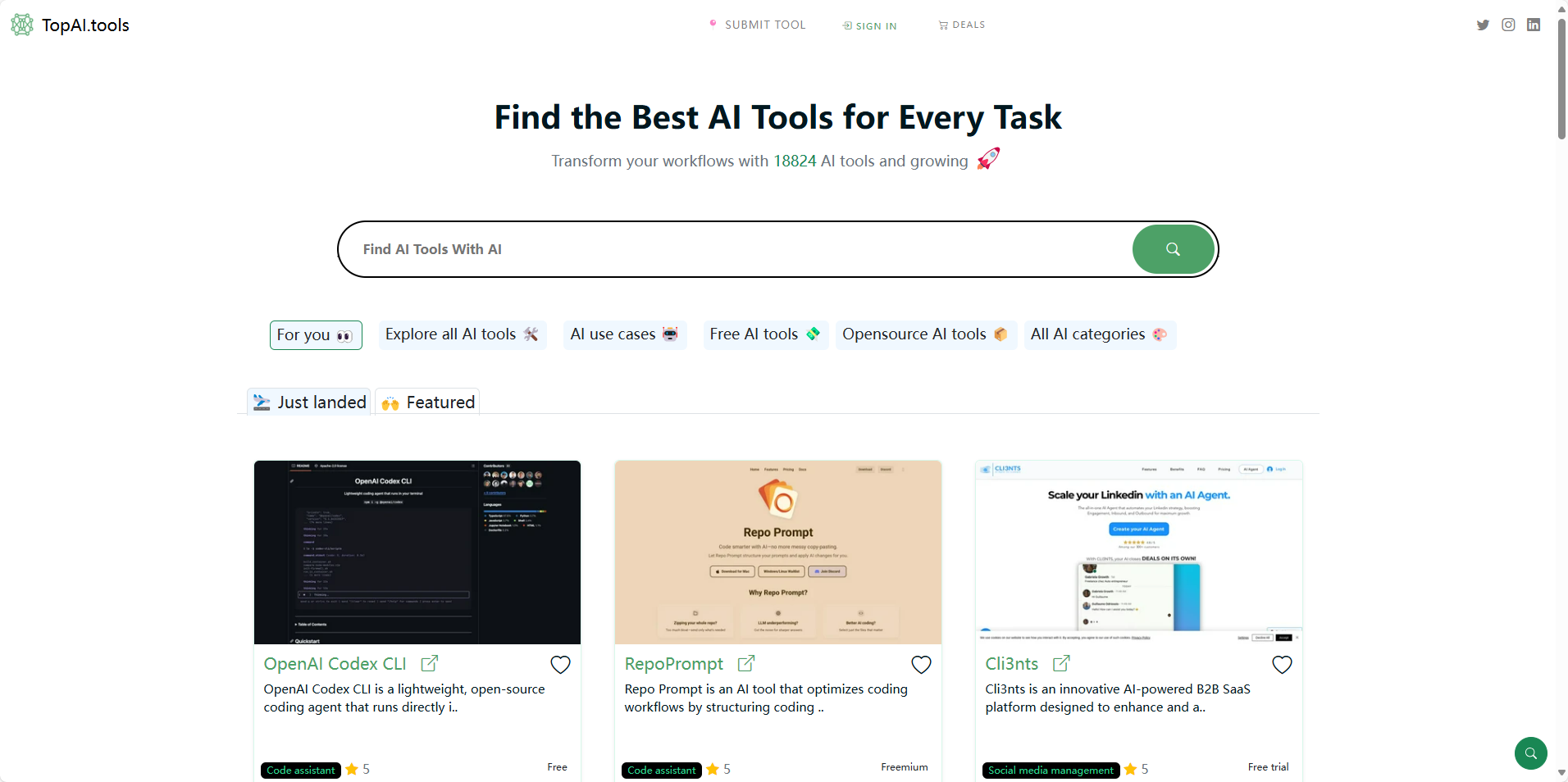Favorite OpenAI Codex CLI with heart

pyautogui.click(x=560, y=665)
